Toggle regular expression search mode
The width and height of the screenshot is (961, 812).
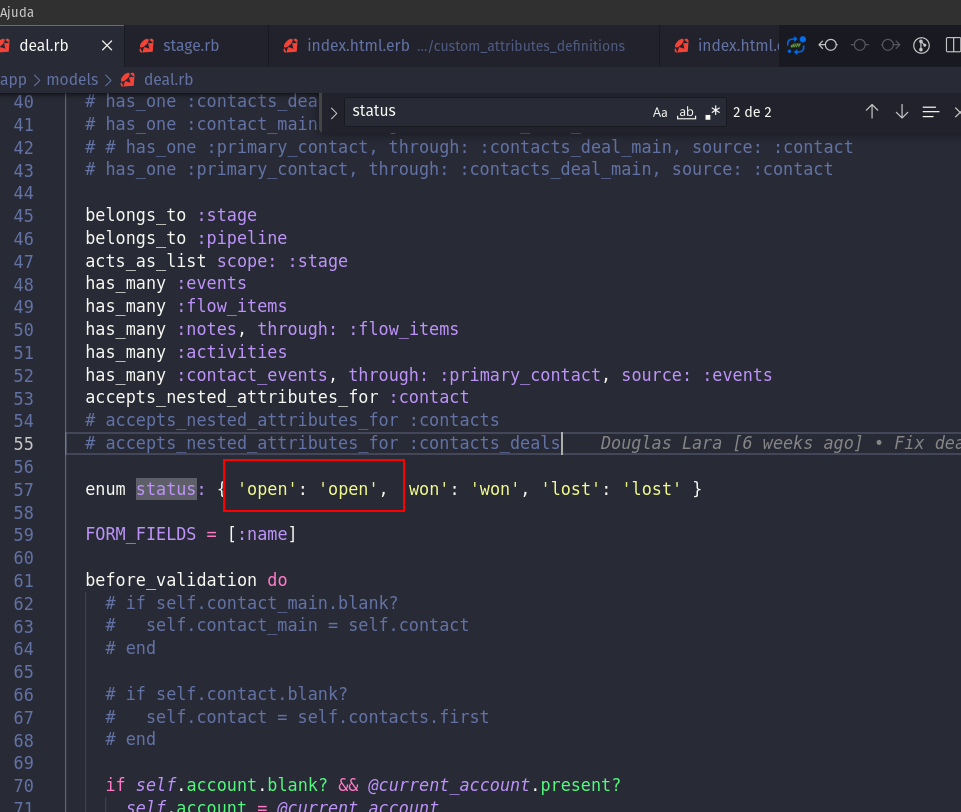pyautogui.click(x=712, y=112)
